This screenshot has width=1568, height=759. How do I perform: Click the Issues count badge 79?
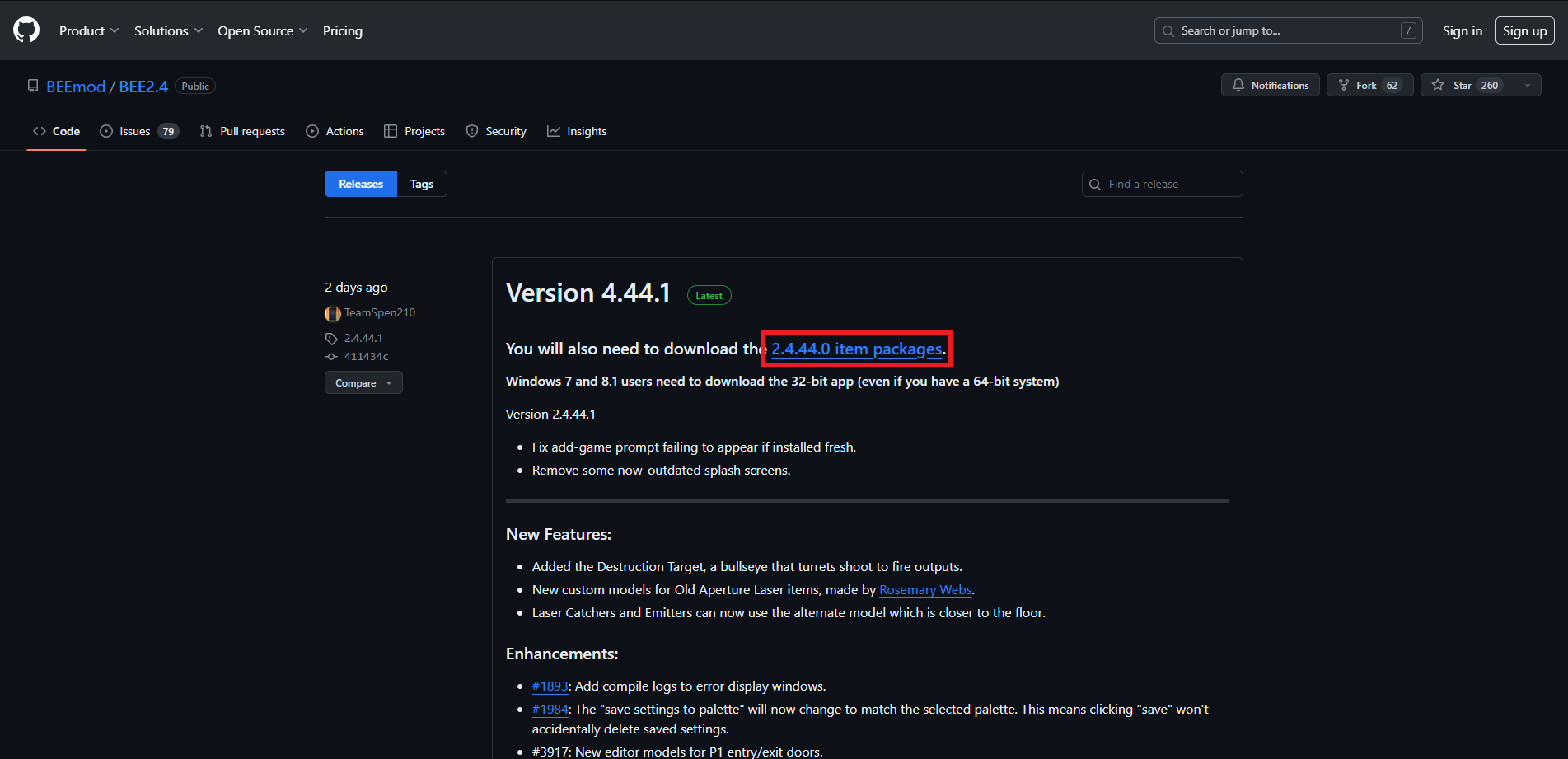168,131
